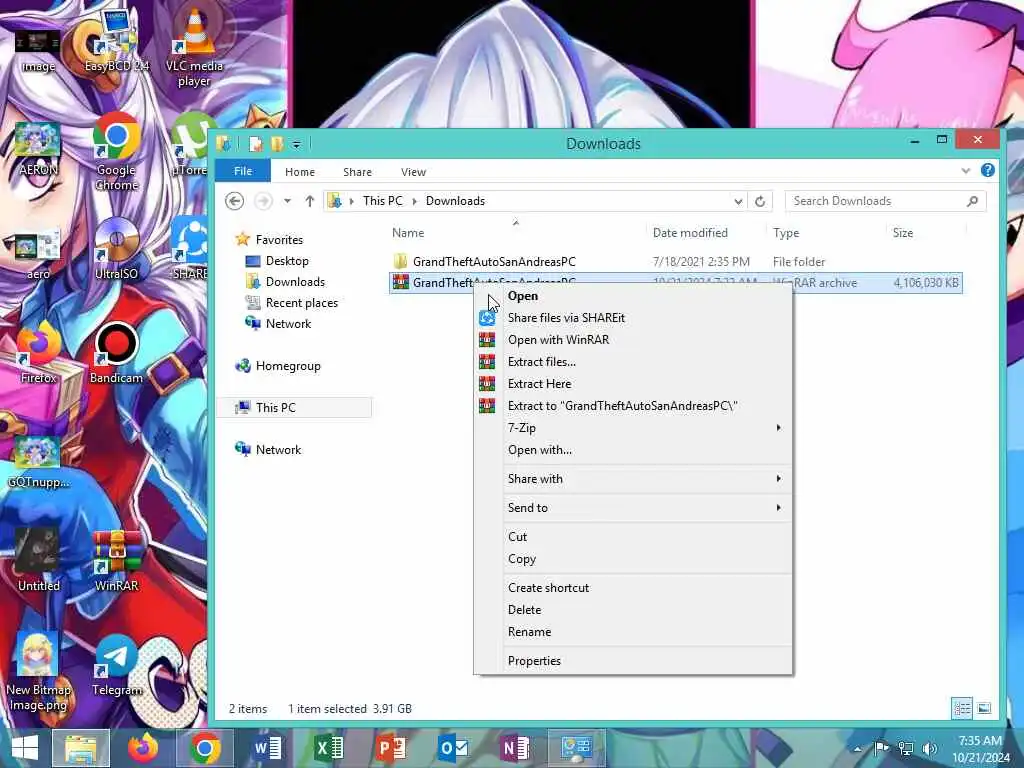Screen dimensions: 1024x768
Task: Open WinRAR desktop shortcut
Action: click(116, 562)
